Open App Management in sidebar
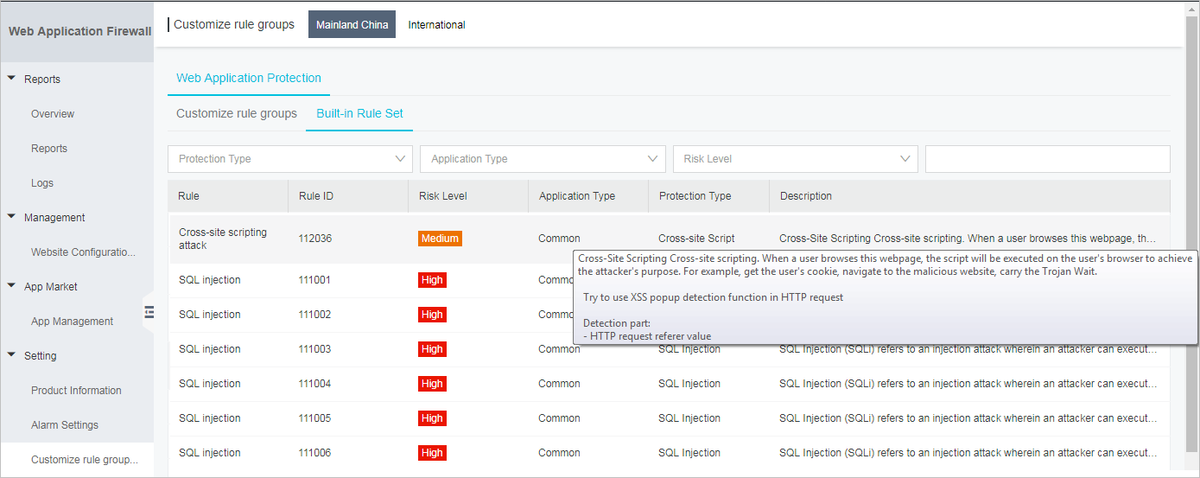The width and height of the screenshot is (1200, 478). [72, 321]
